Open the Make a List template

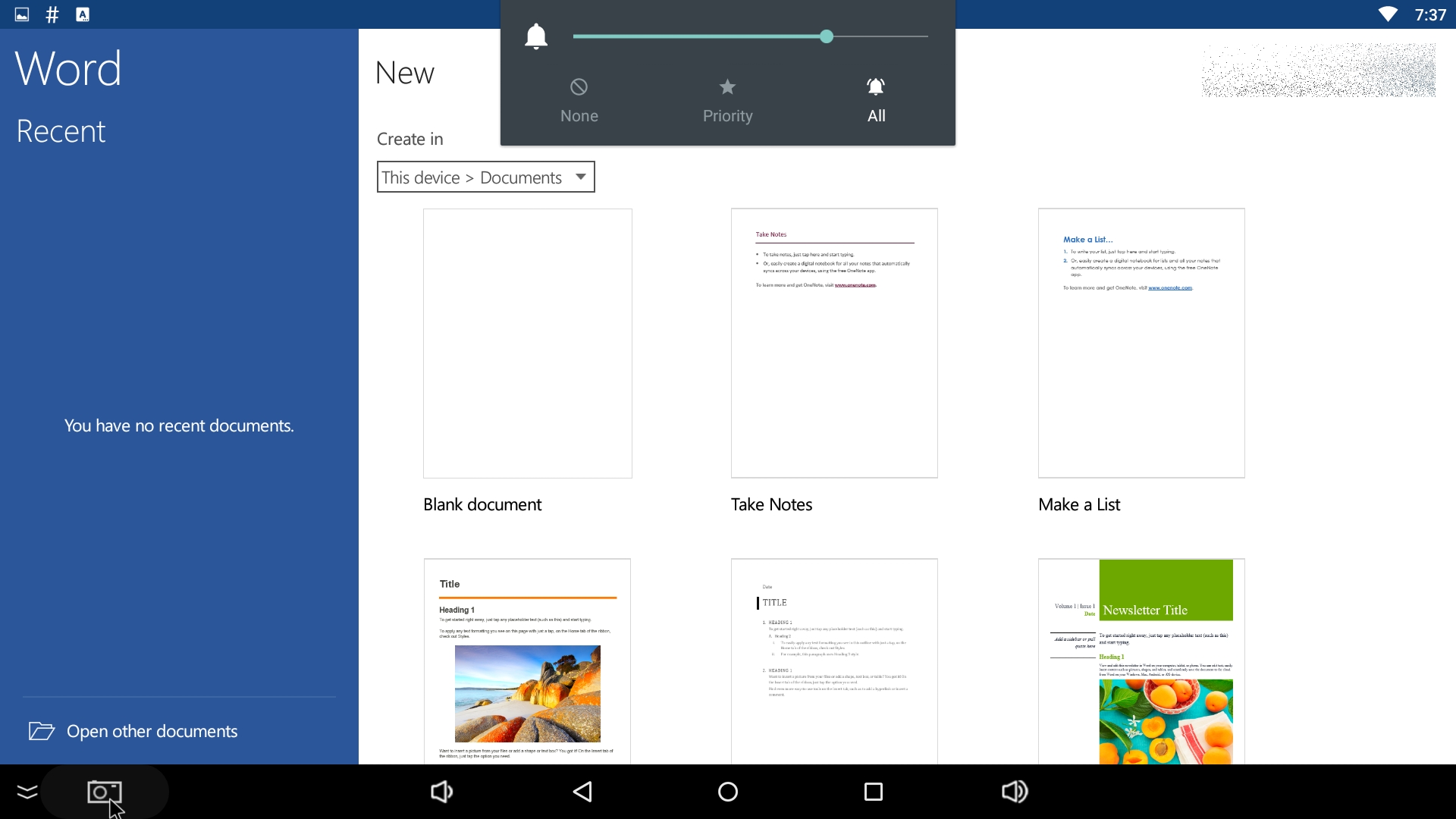1141,343
